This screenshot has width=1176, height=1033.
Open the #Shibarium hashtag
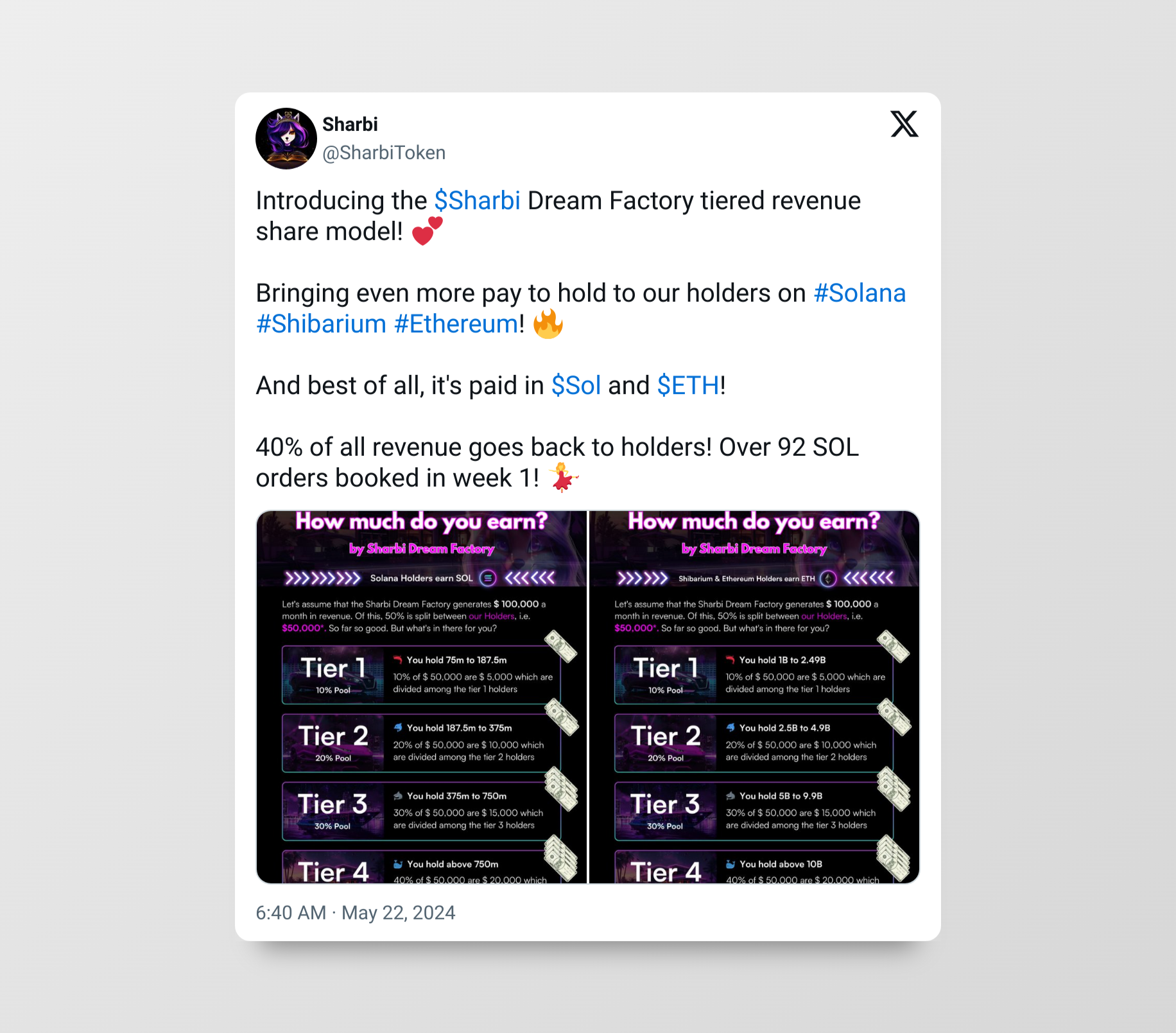321,324
